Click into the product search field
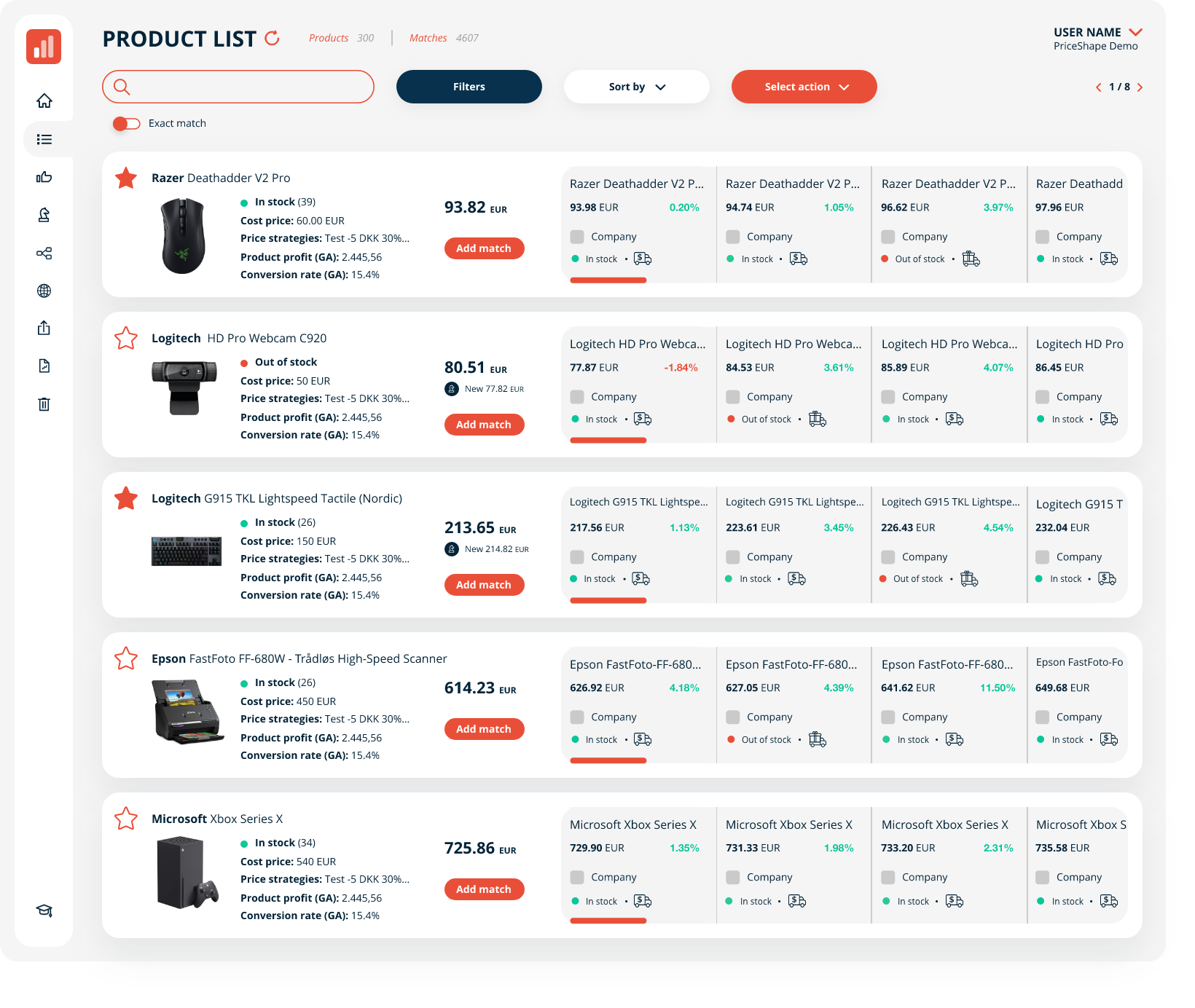 pos(238,87)
